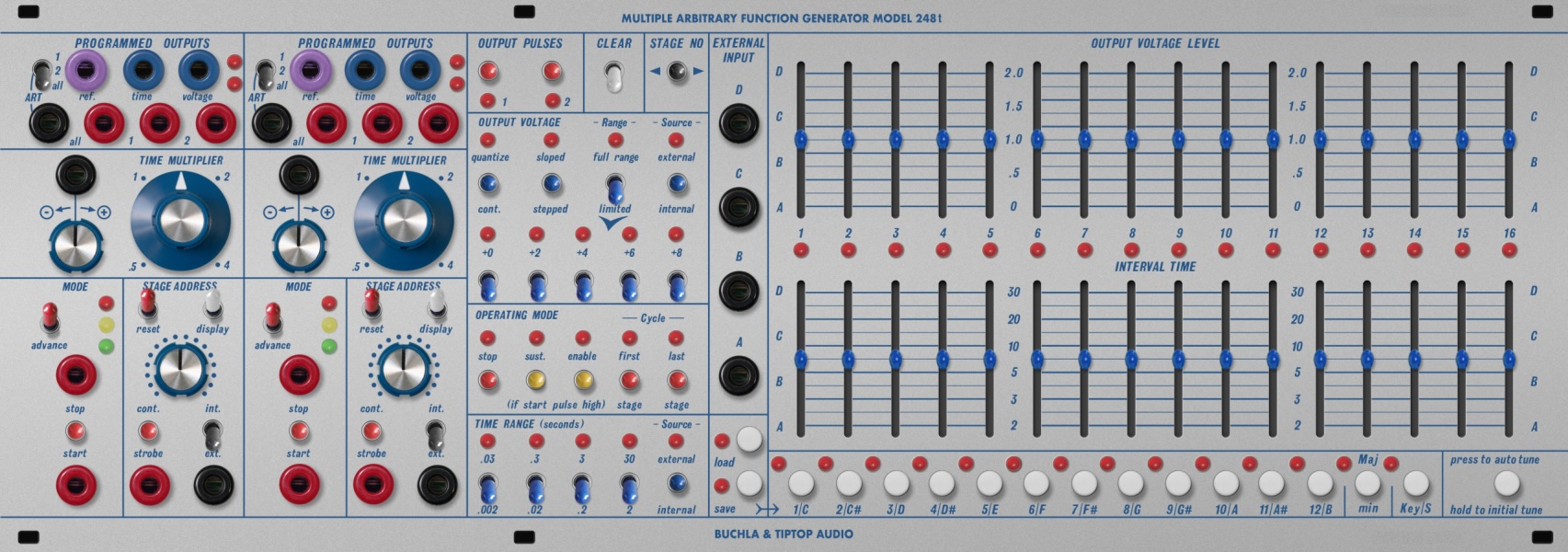Click the External Input D jack

pyautogui.click(x=738, y=122)
